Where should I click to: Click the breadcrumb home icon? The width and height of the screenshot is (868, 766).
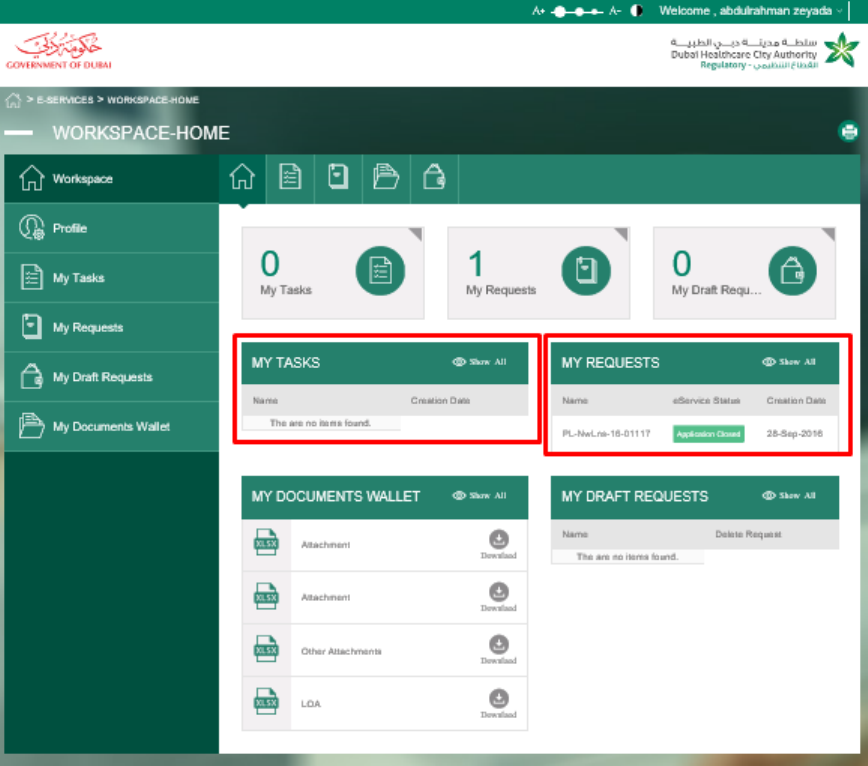pyautogui.click(x=13, y=100)
